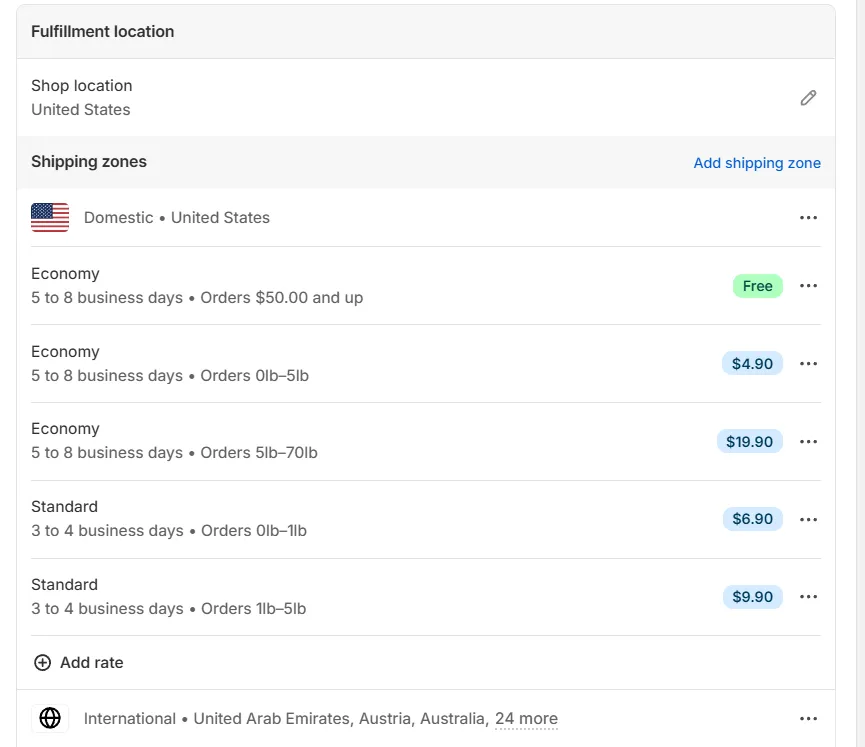Click the 'Shop location' label
This screenshot has height=747, width=865.
(x=82, y=86)
